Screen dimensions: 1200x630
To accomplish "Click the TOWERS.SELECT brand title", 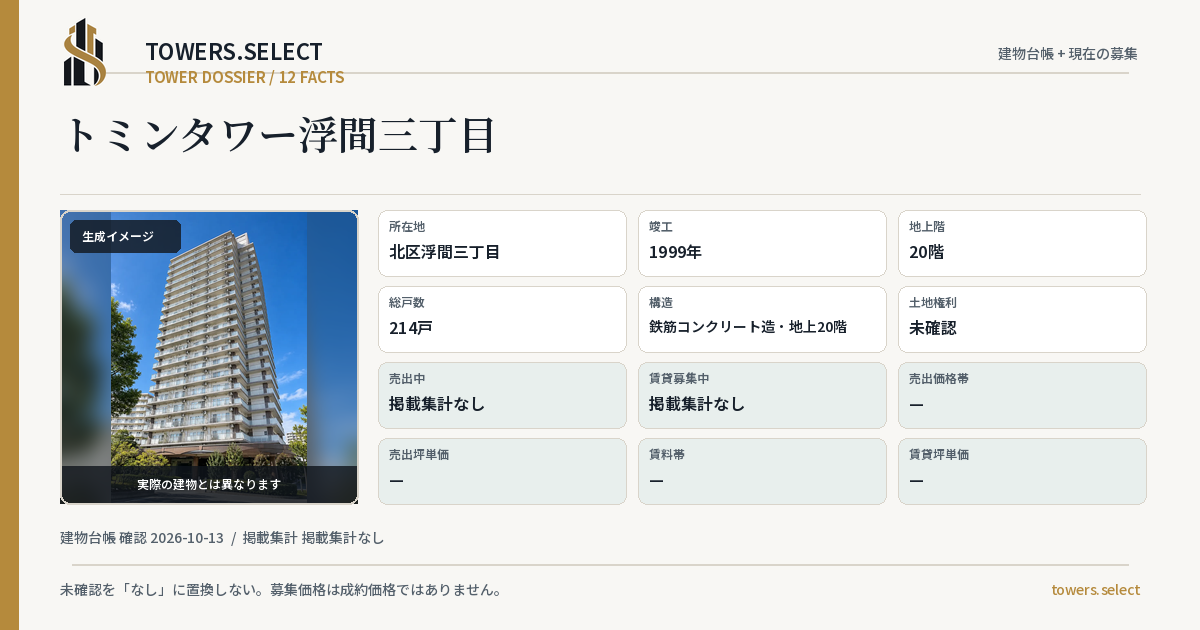I will pos(234,52).
